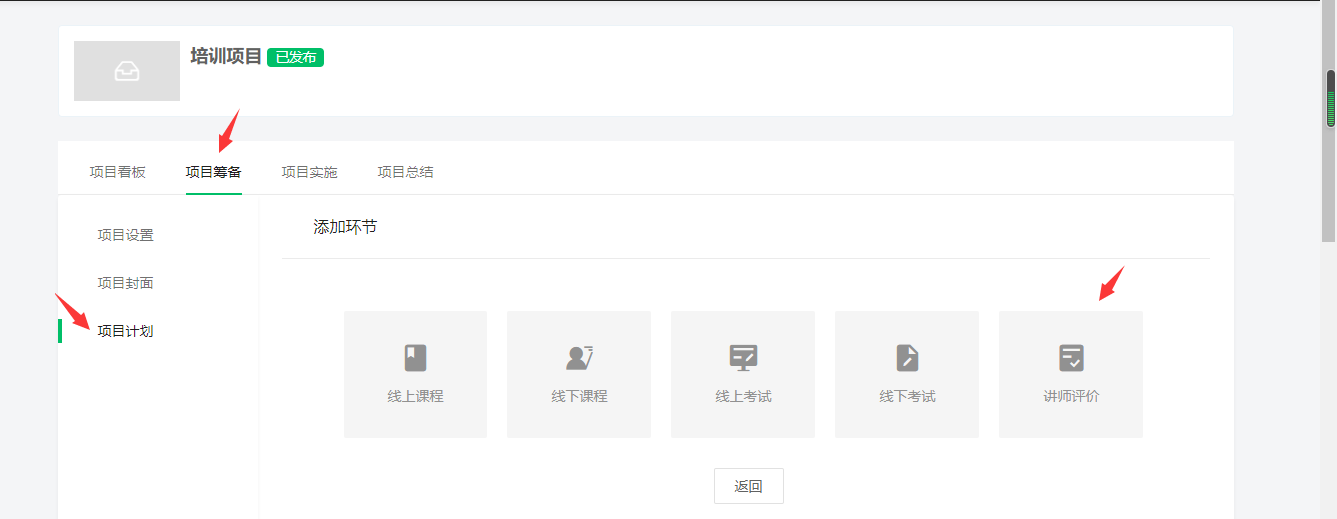1337x519 pixels.
Task: Add the 讲师评价 checklist icon
Action: [1071, 358]
